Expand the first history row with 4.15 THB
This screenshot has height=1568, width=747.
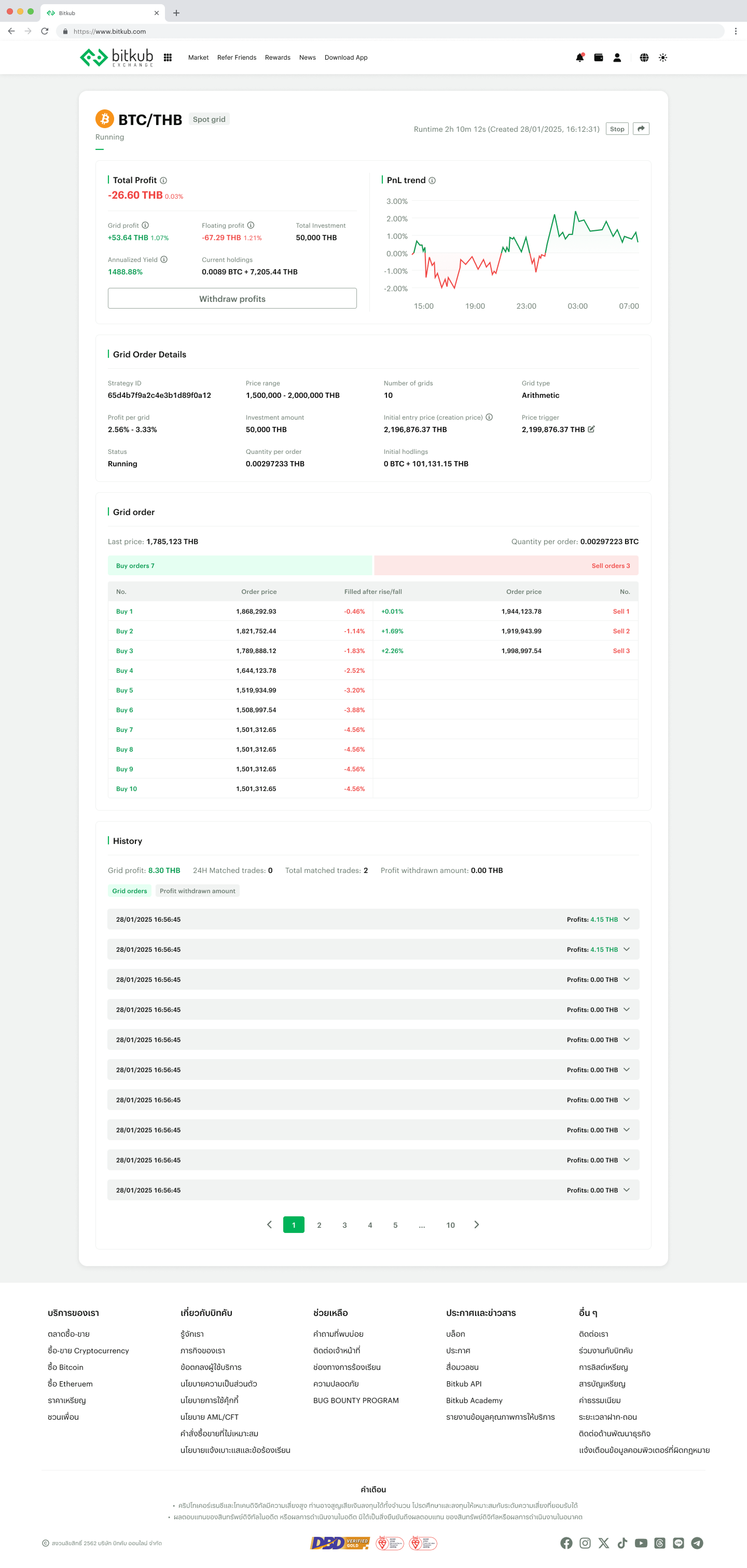(x=373, y=919)
